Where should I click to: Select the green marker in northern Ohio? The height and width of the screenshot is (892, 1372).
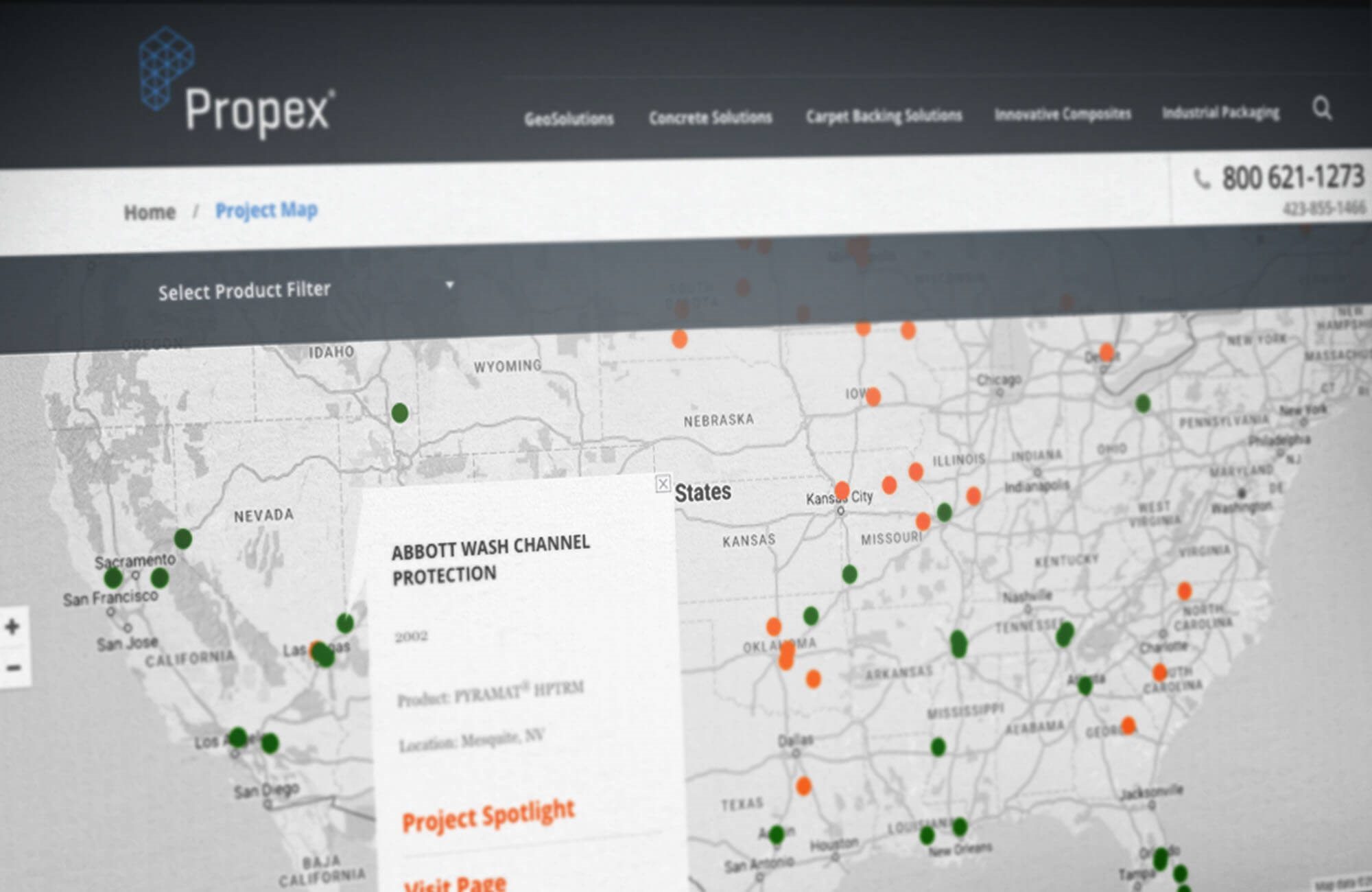click(1143, 403)
